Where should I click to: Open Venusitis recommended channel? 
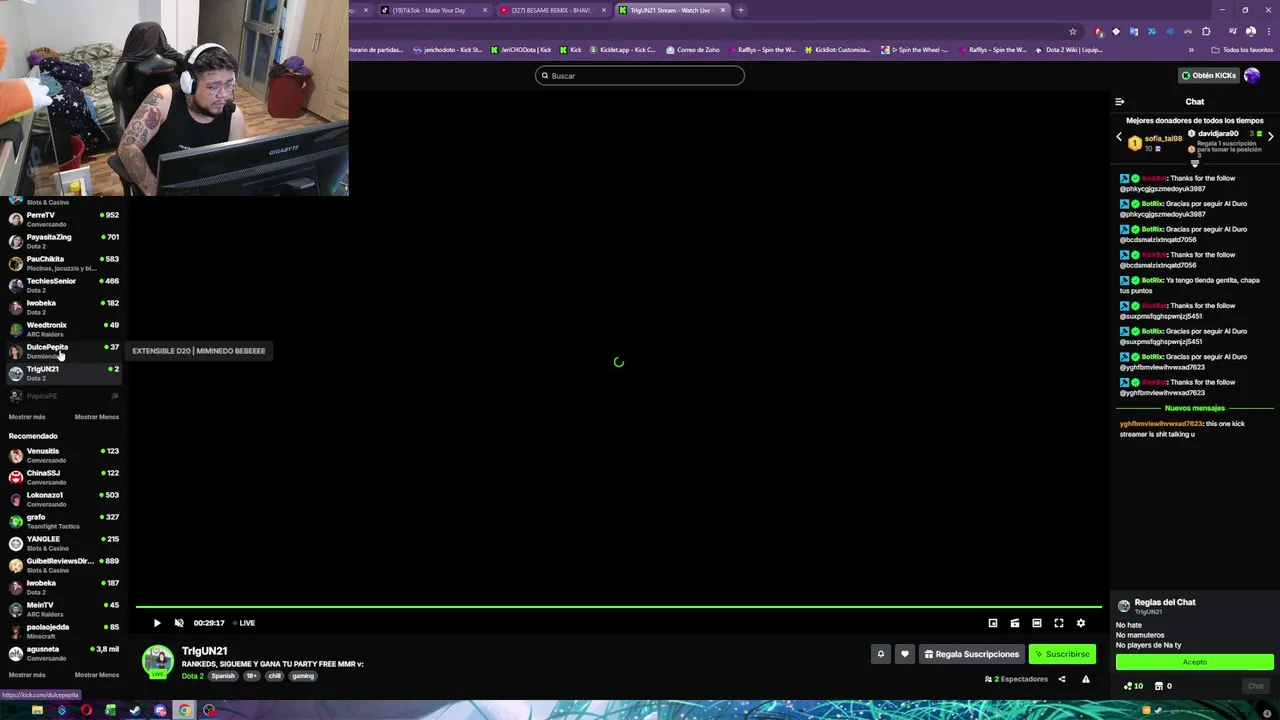(63, 455)
